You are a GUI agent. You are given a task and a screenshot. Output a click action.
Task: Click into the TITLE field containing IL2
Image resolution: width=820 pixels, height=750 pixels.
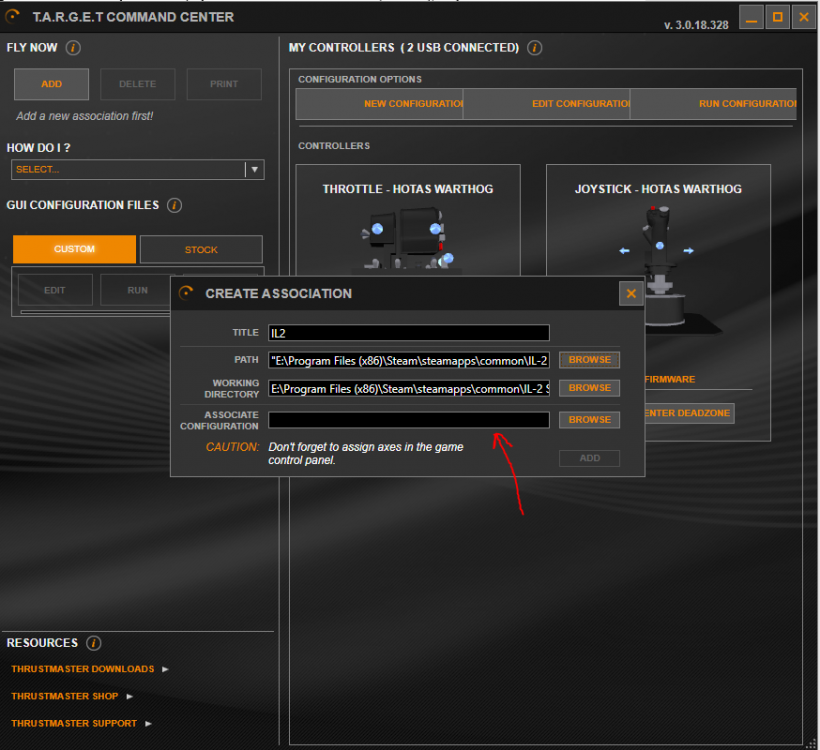point(408,333)
